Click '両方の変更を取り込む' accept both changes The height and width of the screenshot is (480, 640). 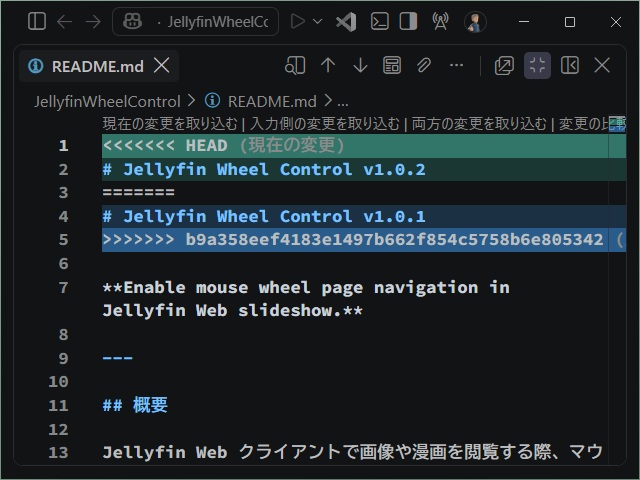pos(479,123)
